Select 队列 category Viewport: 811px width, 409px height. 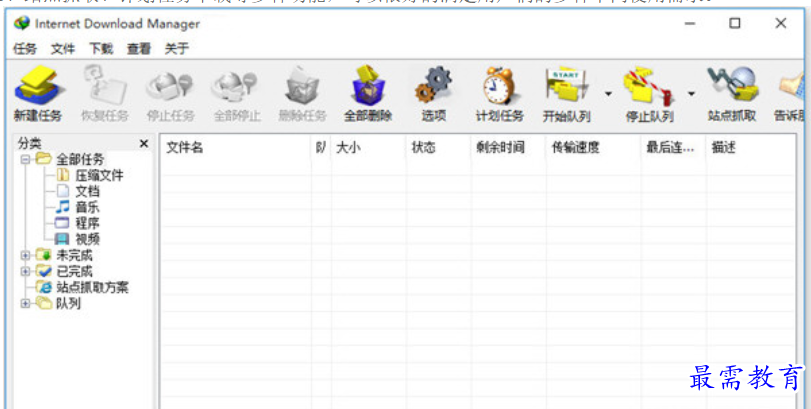pyautogui.click(x=68, y=304)
